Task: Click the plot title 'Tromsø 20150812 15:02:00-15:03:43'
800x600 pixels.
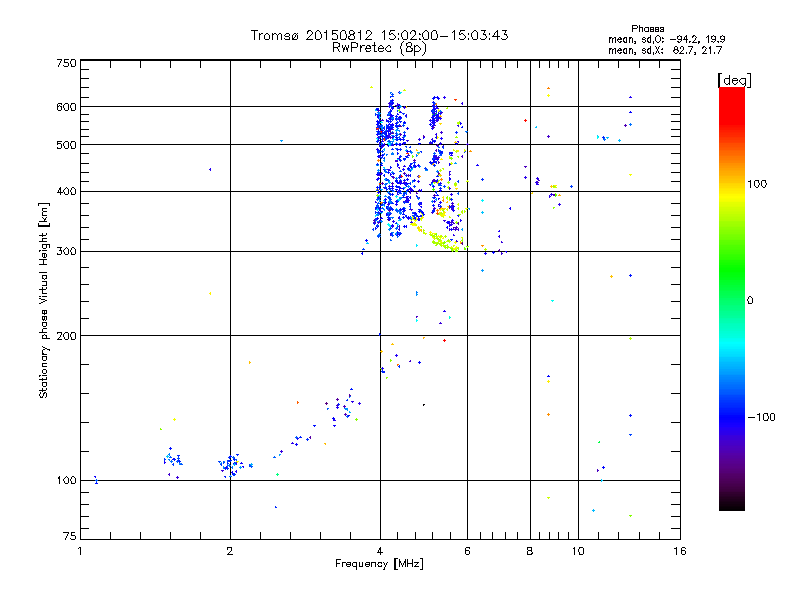Action: [x=379, y=35]
